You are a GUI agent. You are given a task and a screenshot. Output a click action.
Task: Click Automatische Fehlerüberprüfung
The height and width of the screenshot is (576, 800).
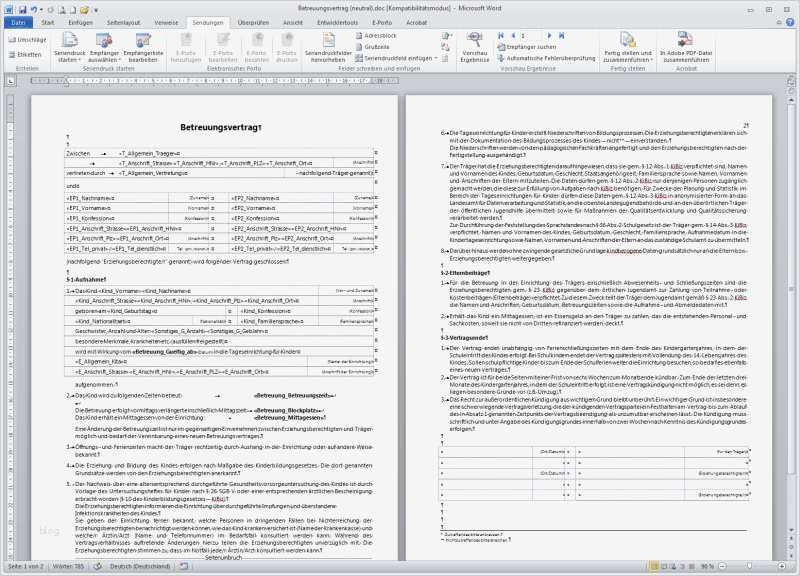[x=546, y=58]
